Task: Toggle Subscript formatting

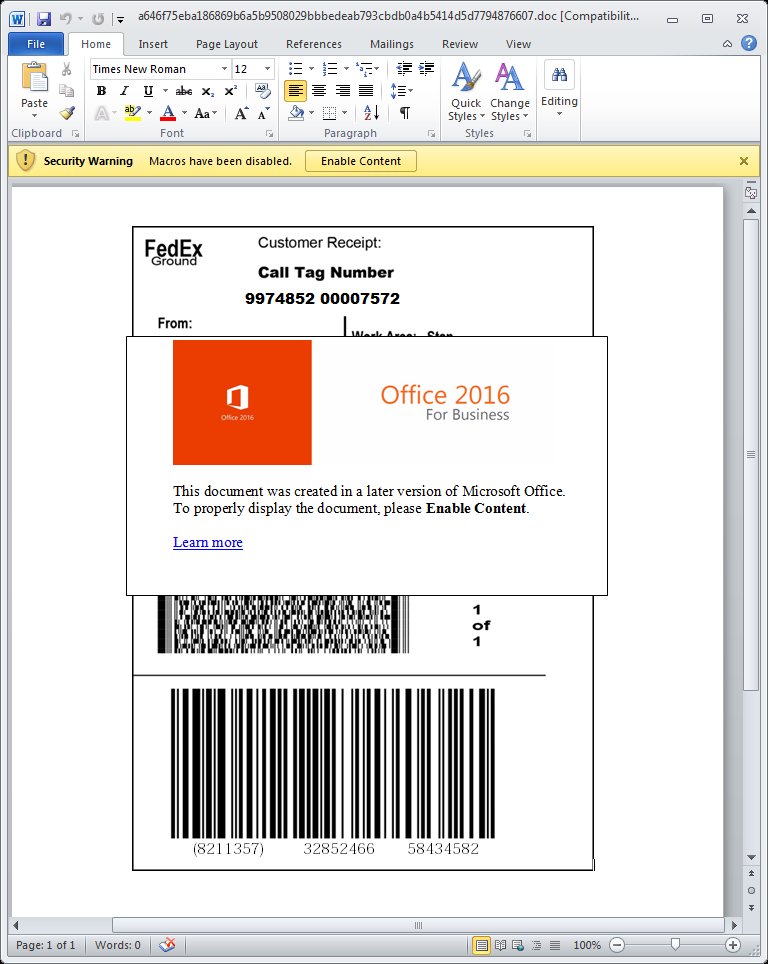Action: 208,91
